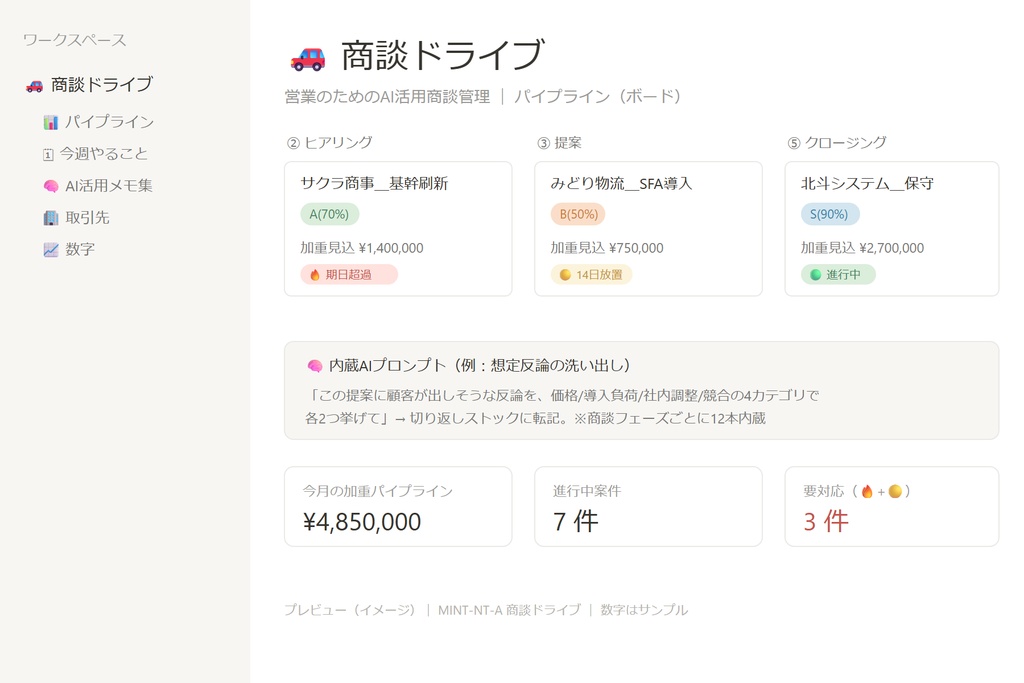Click 加重見込 ¥2,700,000 value
This screenshot has height=683, width=1024.
pyautogui.click(x=862, y=248)
